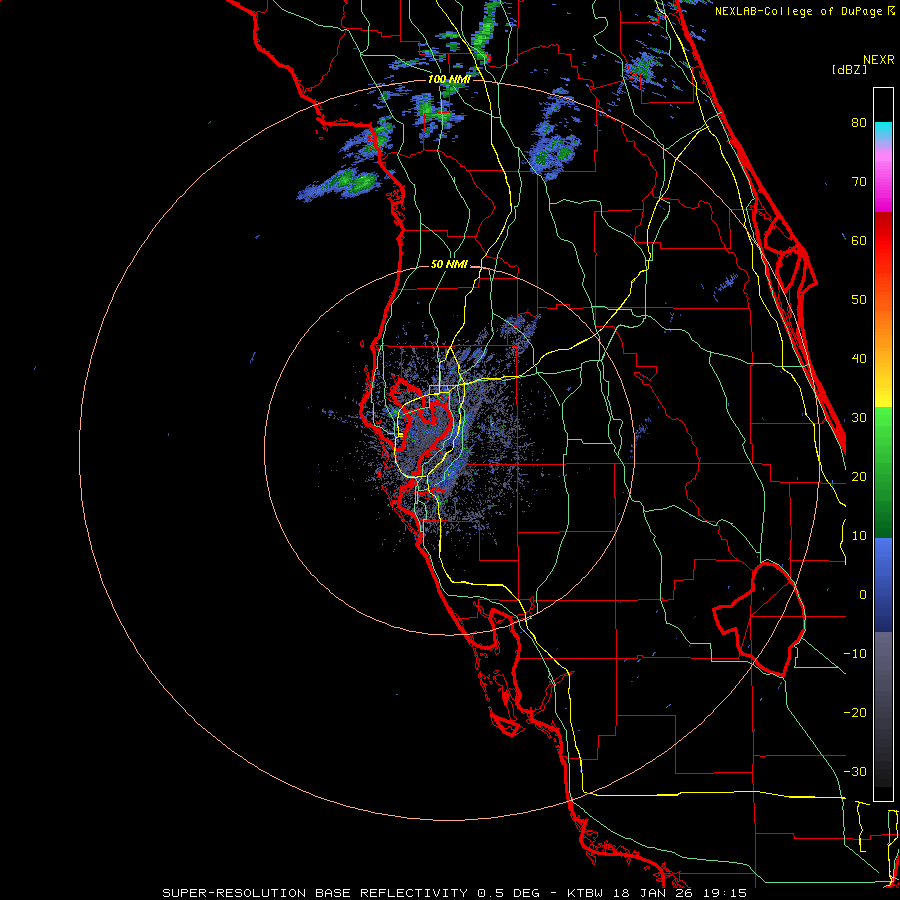
Task: Select the 50 NMI range ring label
Action: (449, 264)
